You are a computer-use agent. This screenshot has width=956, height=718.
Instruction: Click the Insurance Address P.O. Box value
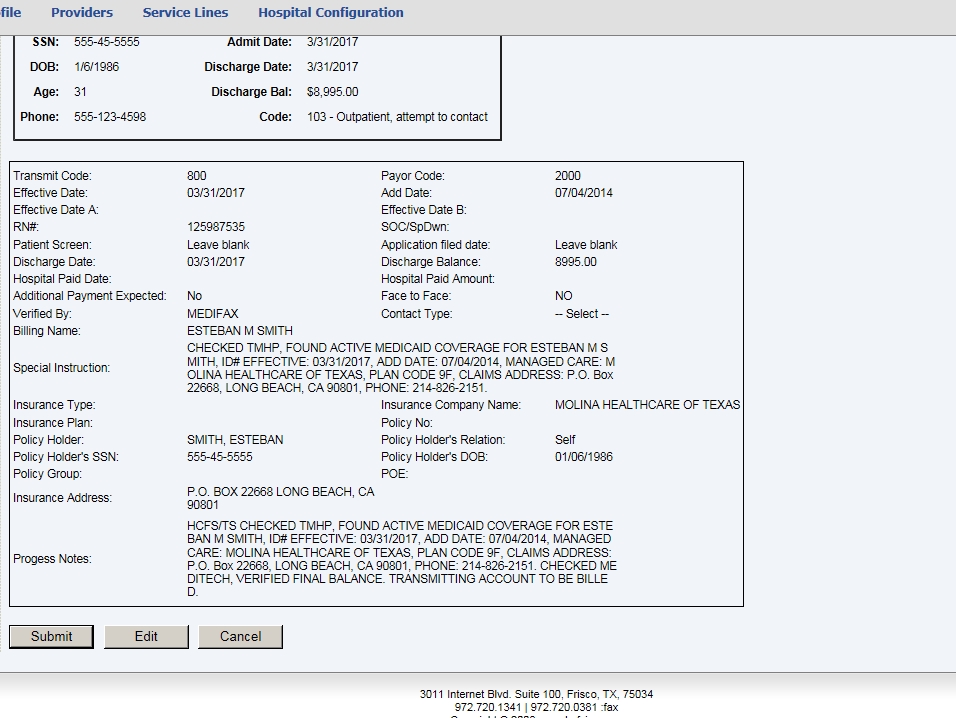pos(280,498)
